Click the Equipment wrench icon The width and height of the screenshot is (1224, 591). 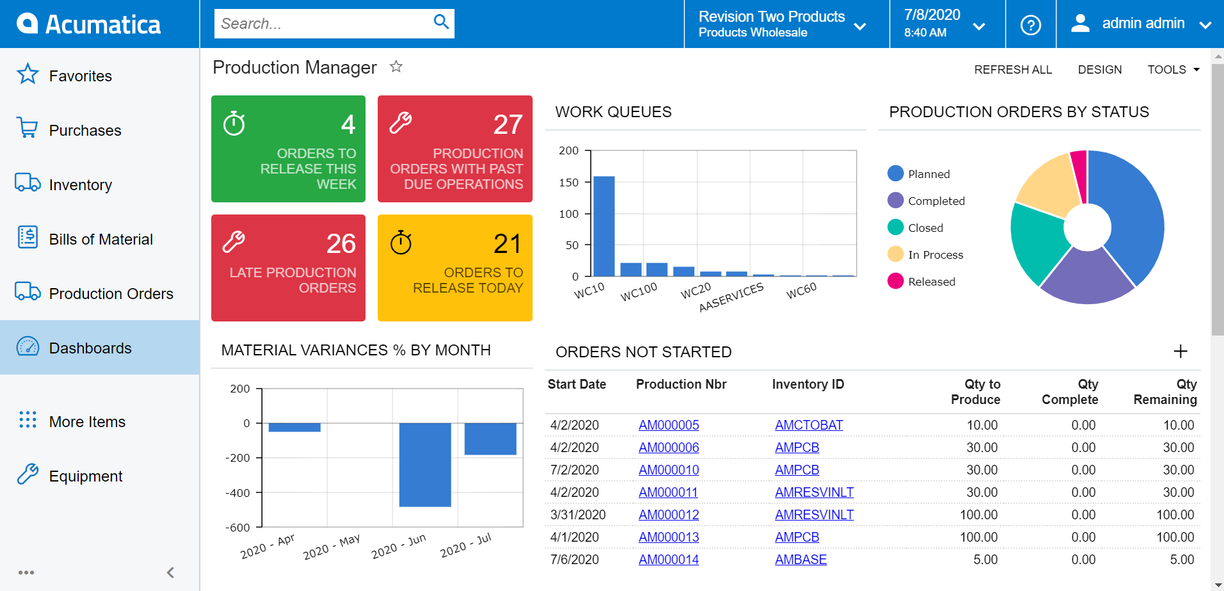28,475
